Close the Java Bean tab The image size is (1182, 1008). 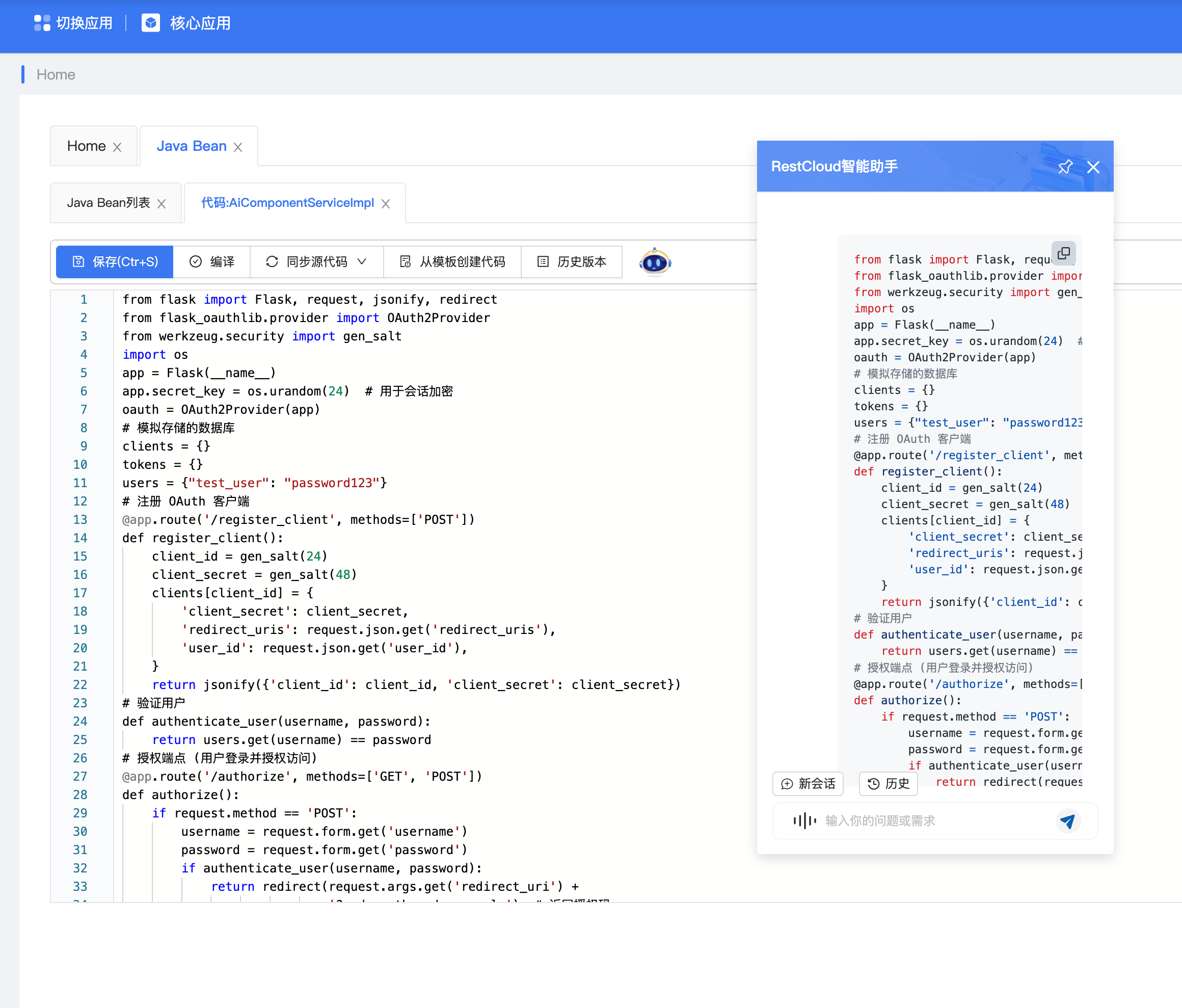[238, 147]
